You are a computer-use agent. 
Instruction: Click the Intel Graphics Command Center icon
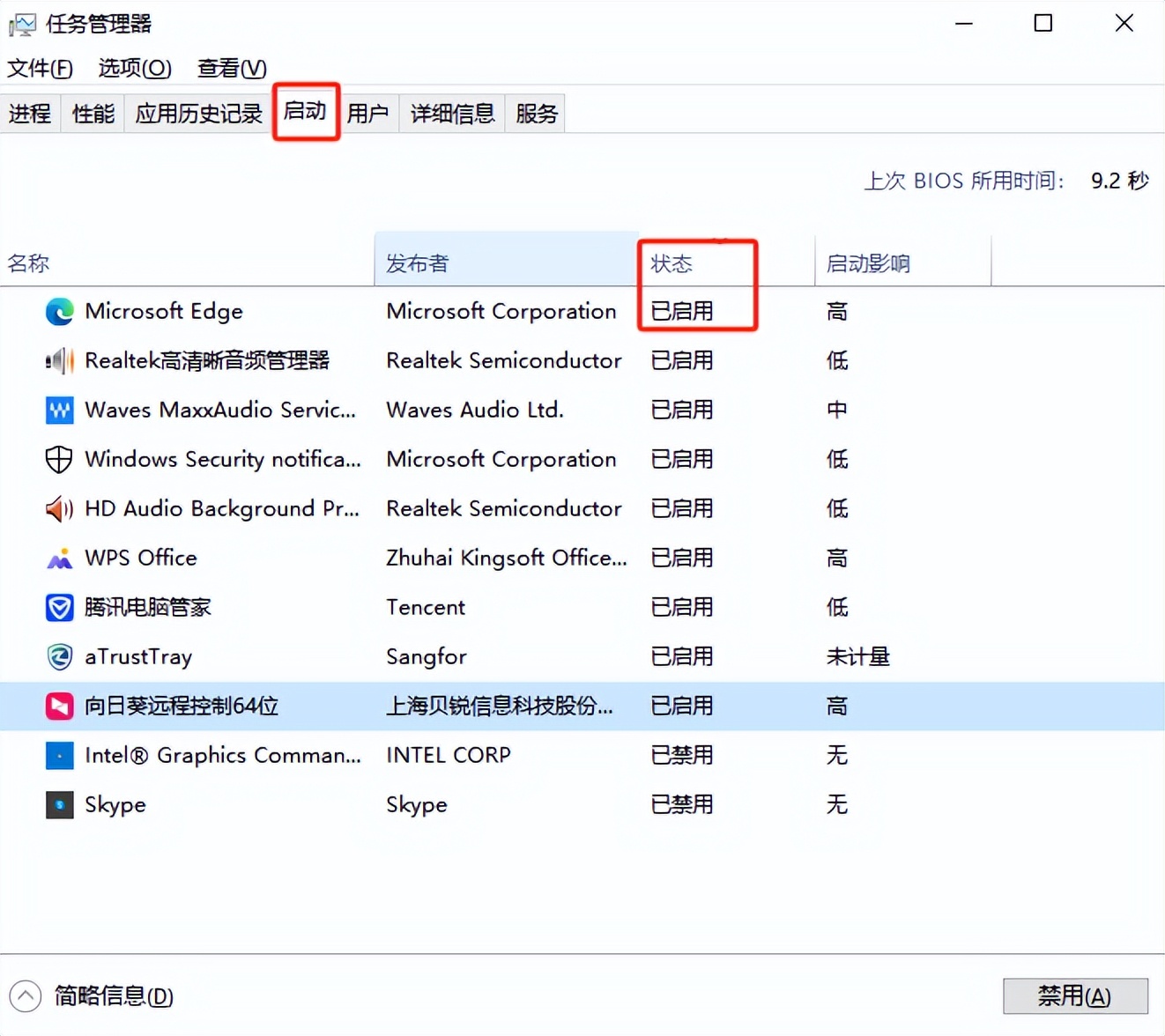(59, 755)
